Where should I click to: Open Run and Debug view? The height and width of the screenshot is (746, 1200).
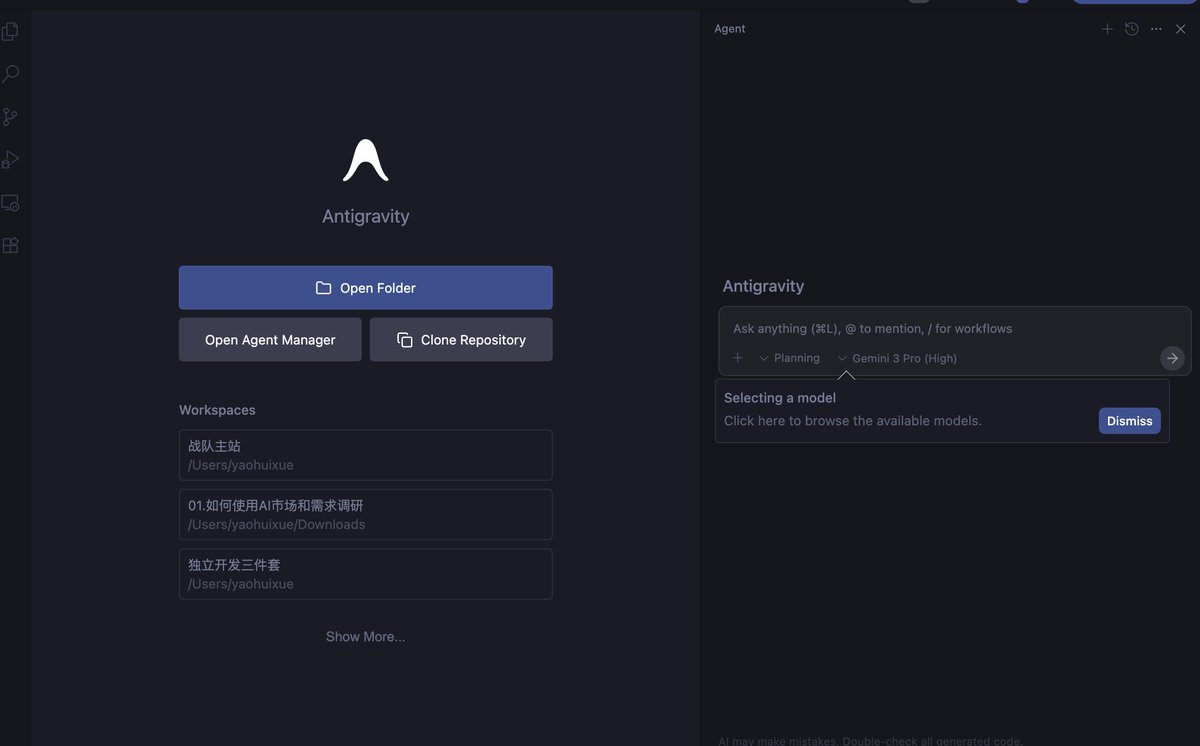coord(10,160)
